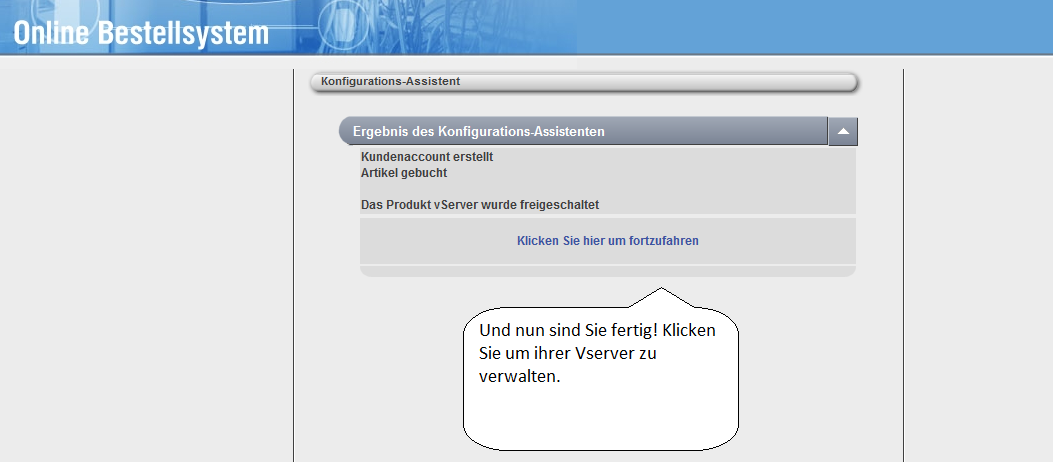1053x462 pixels.
Task: Click the word 'fortzufahren' in the continue link
Action: point(664,241)
